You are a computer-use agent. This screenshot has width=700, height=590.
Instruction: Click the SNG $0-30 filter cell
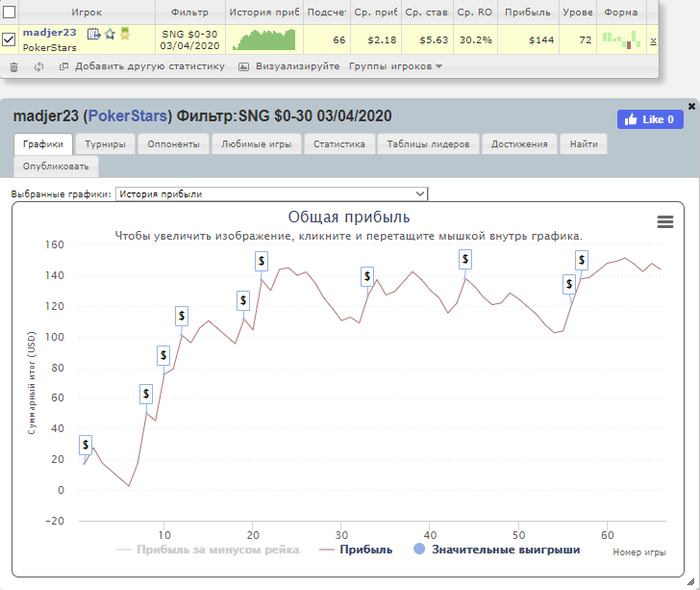tap(190, 40)
